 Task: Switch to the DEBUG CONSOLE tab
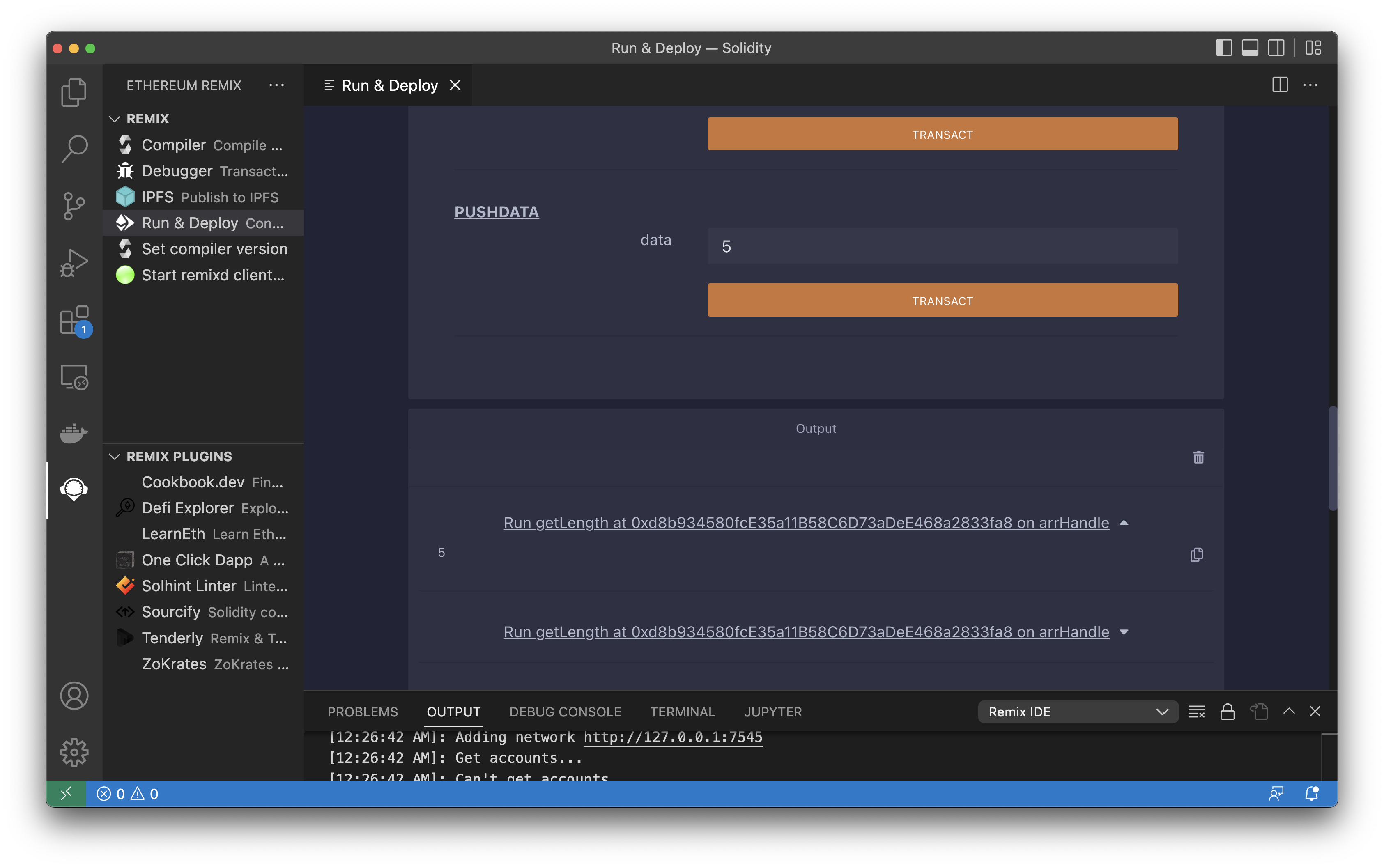tap(565, 712)
